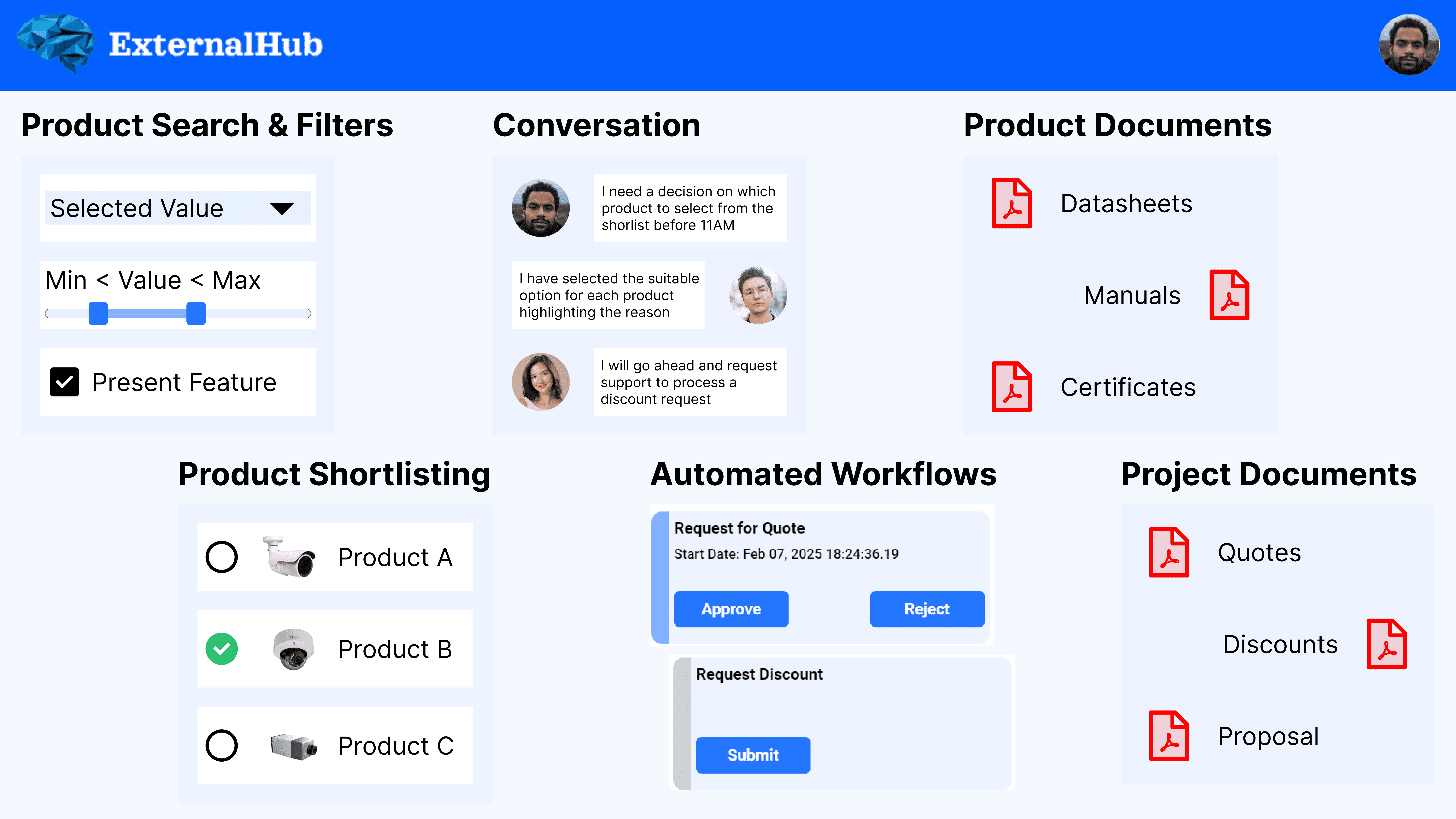The image size is (1456, 819).
Task: Click the ExternalHub title text
Action: [216, 45]
